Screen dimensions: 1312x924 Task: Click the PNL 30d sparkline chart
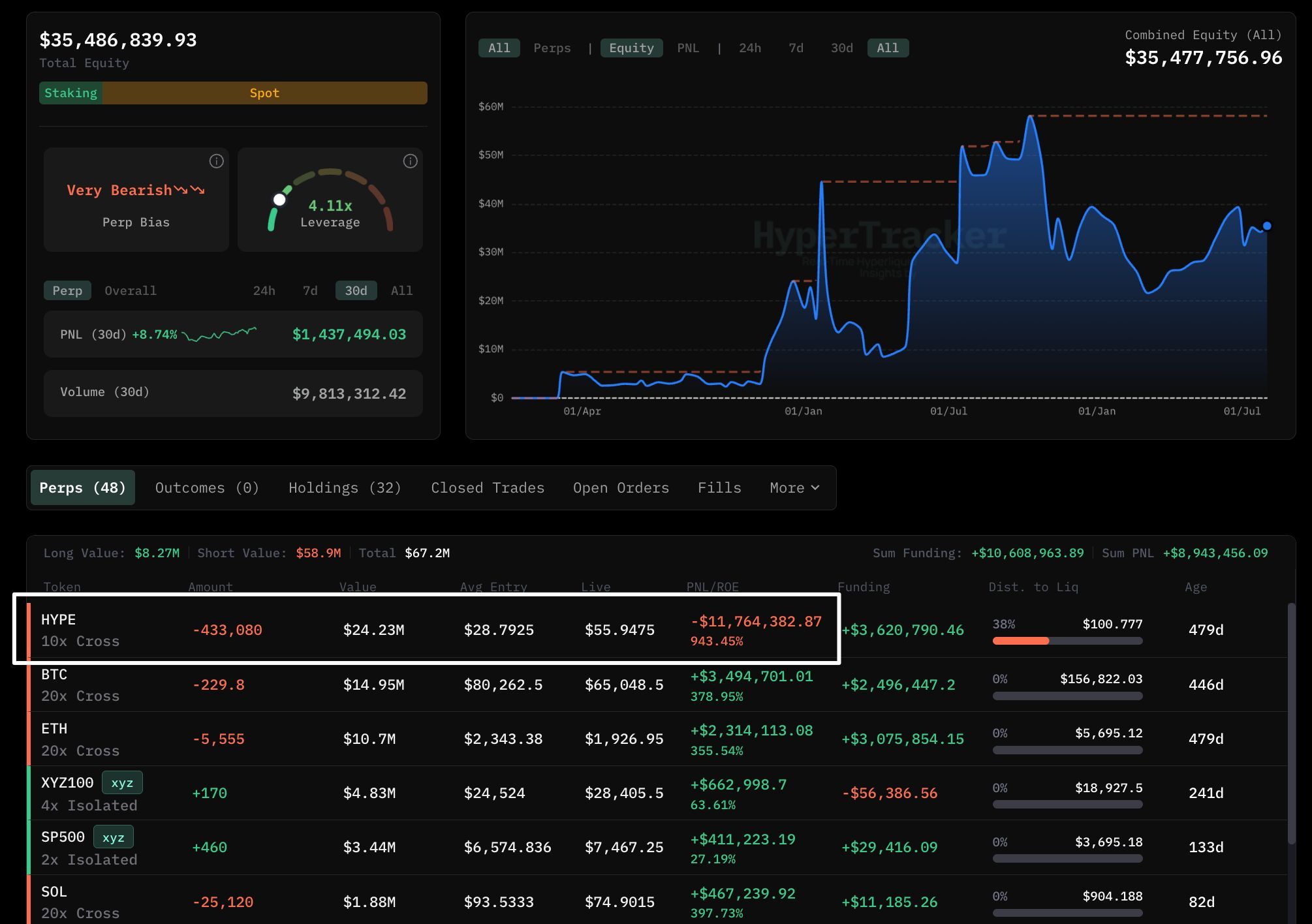coord(219,334)
